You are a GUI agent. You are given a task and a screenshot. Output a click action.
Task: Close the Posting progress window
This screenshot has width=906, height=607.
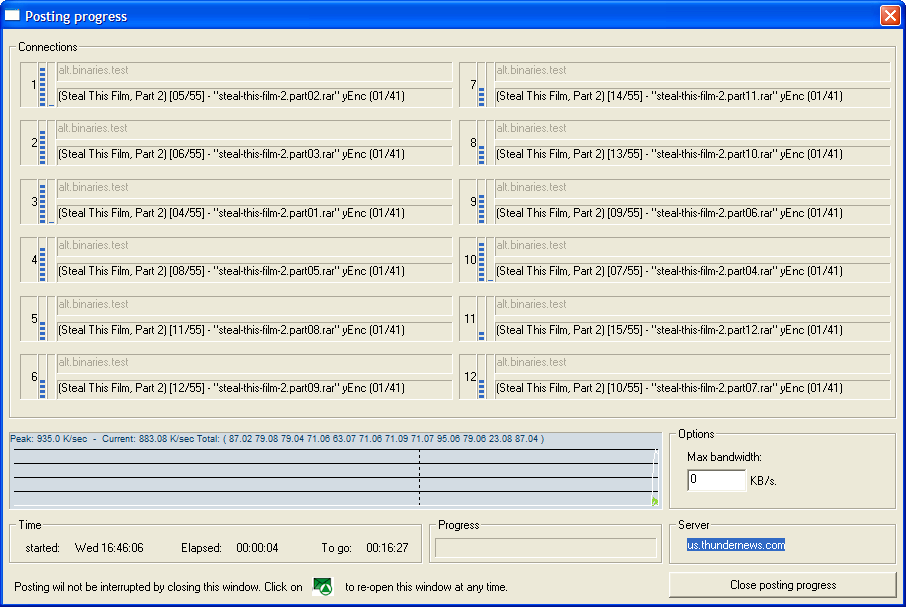click(890, 16)
